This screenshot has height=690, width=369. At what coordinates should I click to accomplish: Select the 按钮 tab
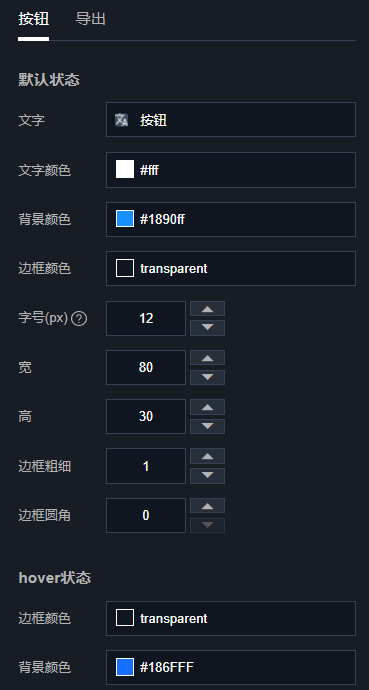[33, 19]
